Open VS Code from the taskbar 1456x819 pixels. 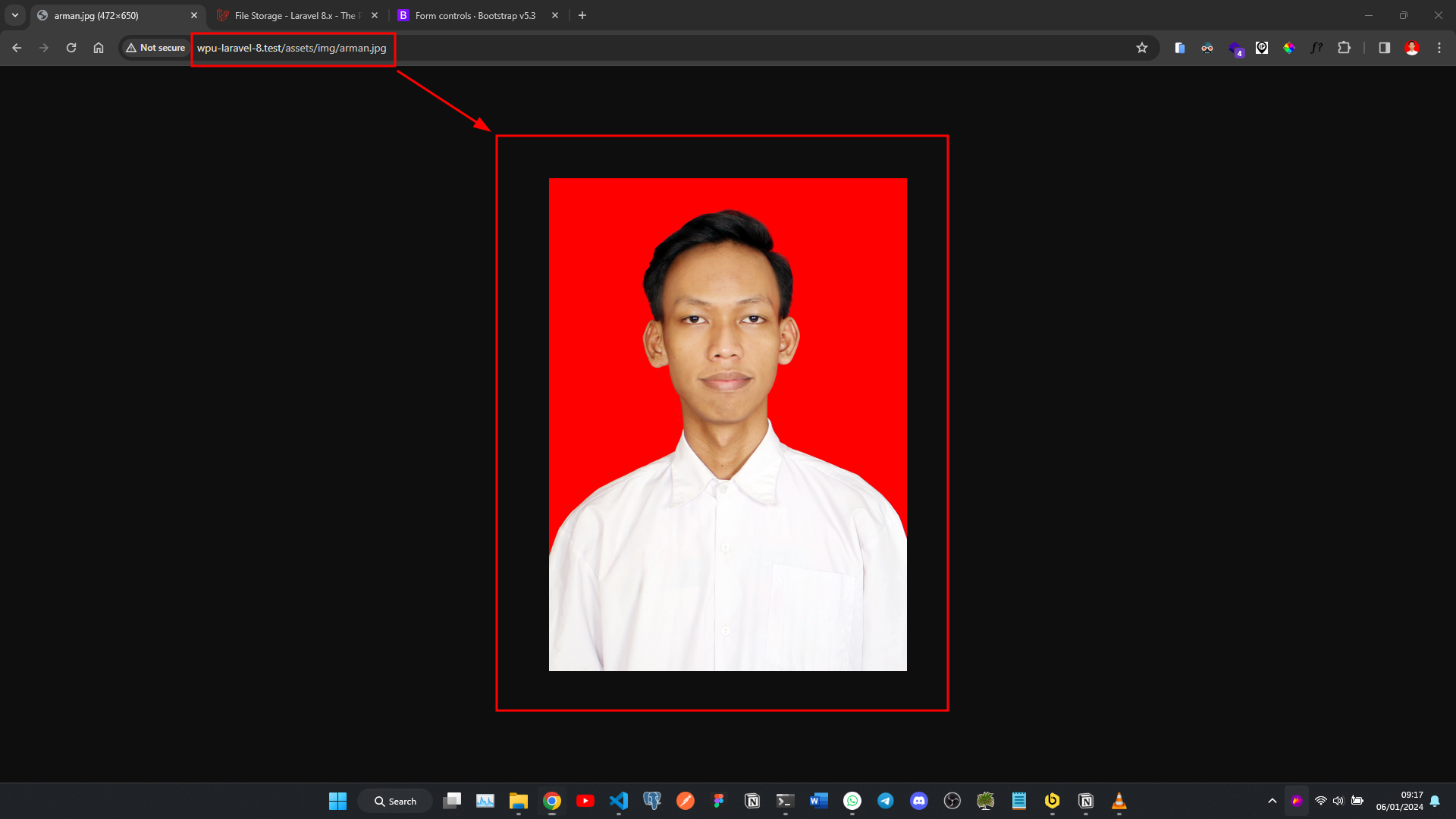619,801
